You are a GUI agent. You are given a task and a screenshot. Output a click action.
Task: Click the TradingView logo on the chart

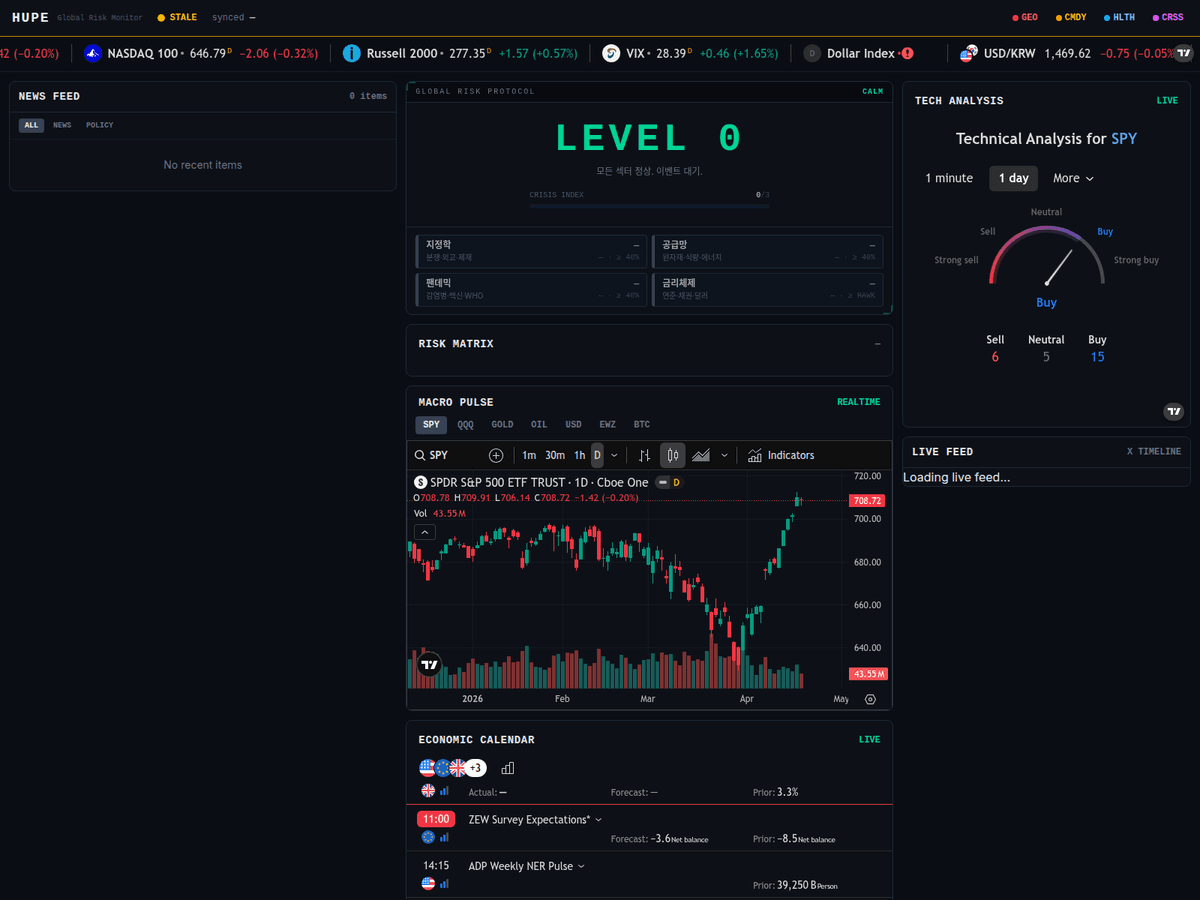click(429, 664)
